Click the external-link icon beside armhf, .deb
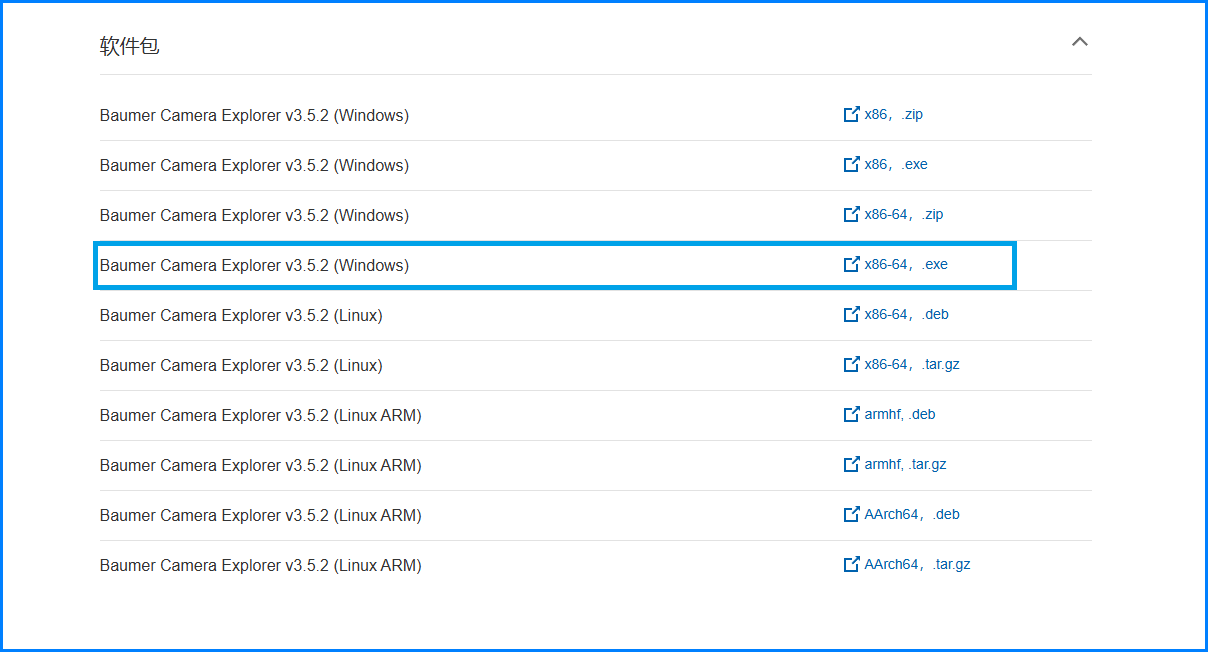The height and width of the screenshot is (652, 1208). coord(852,414)
